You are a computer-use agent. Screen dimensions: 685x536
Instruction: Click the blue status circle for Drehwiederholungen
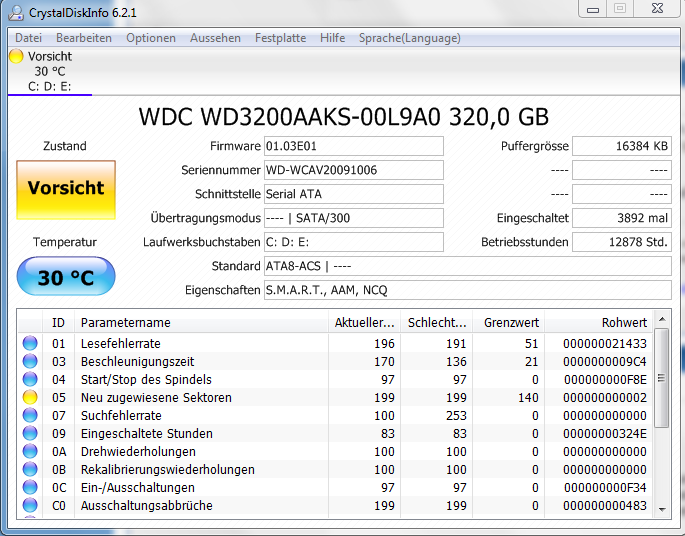tap(30, 451)
